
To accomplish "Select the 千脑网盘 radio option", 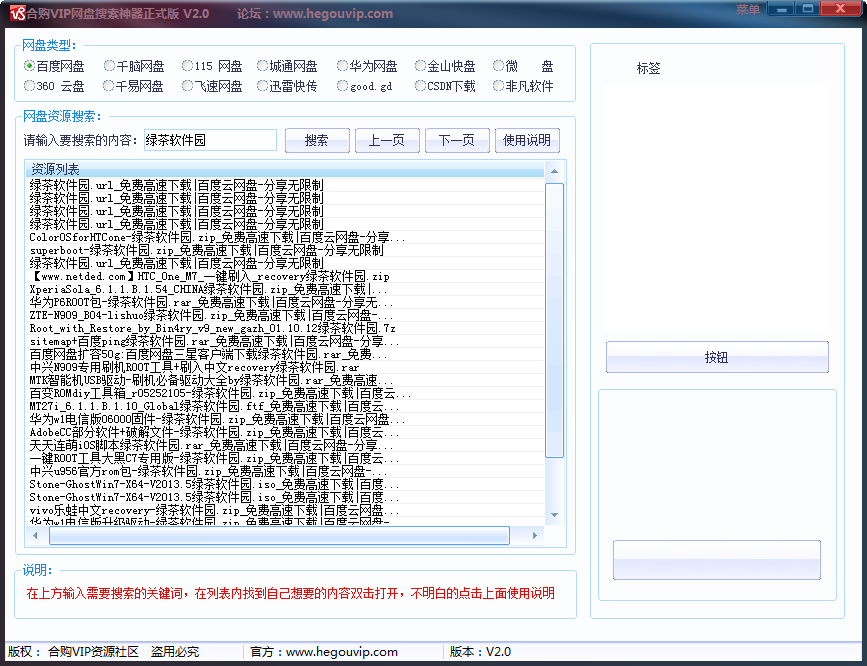I will click(x=134, y=66).
